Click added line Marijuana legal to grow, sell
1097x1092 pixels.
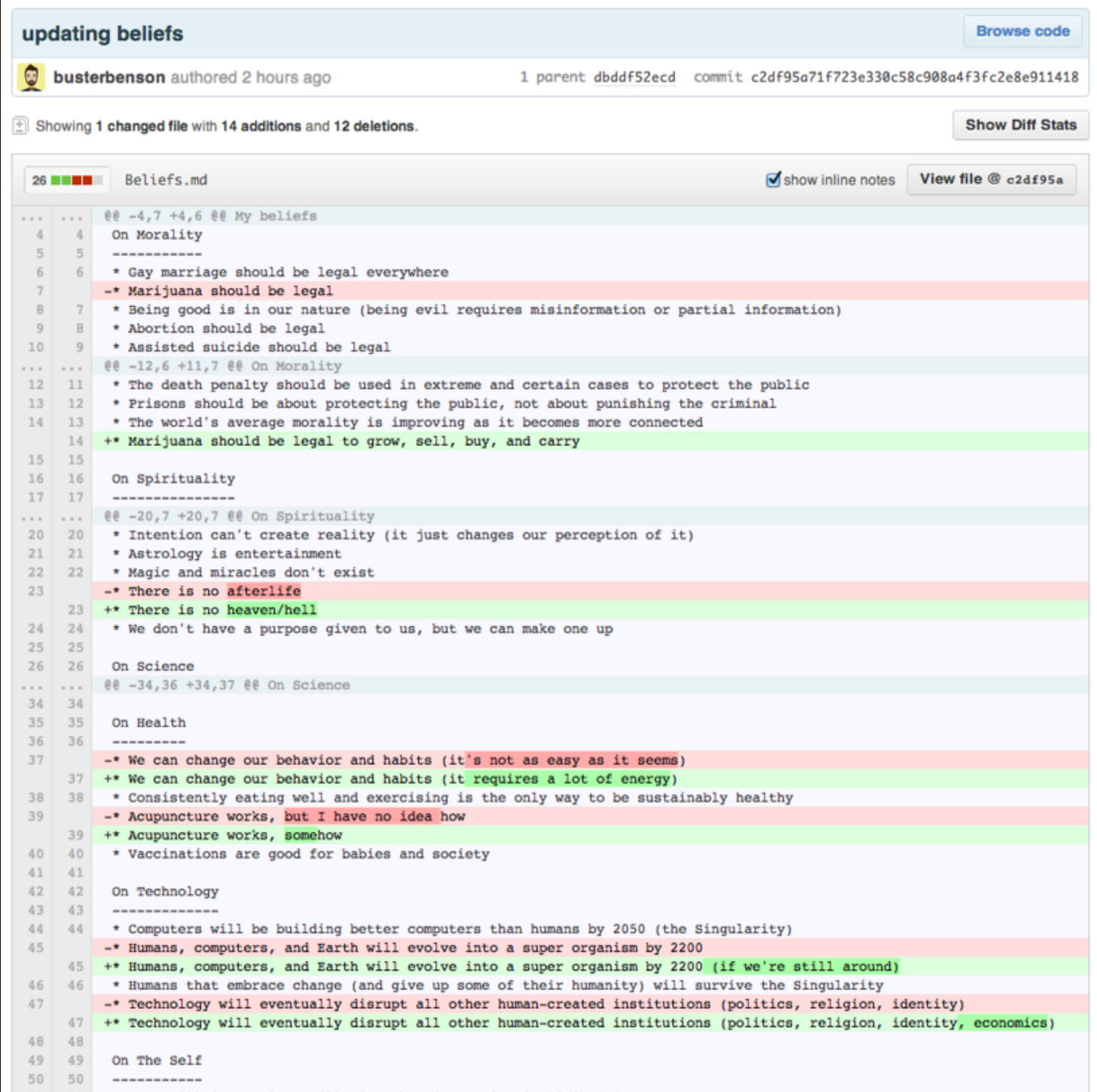point(590,442)
